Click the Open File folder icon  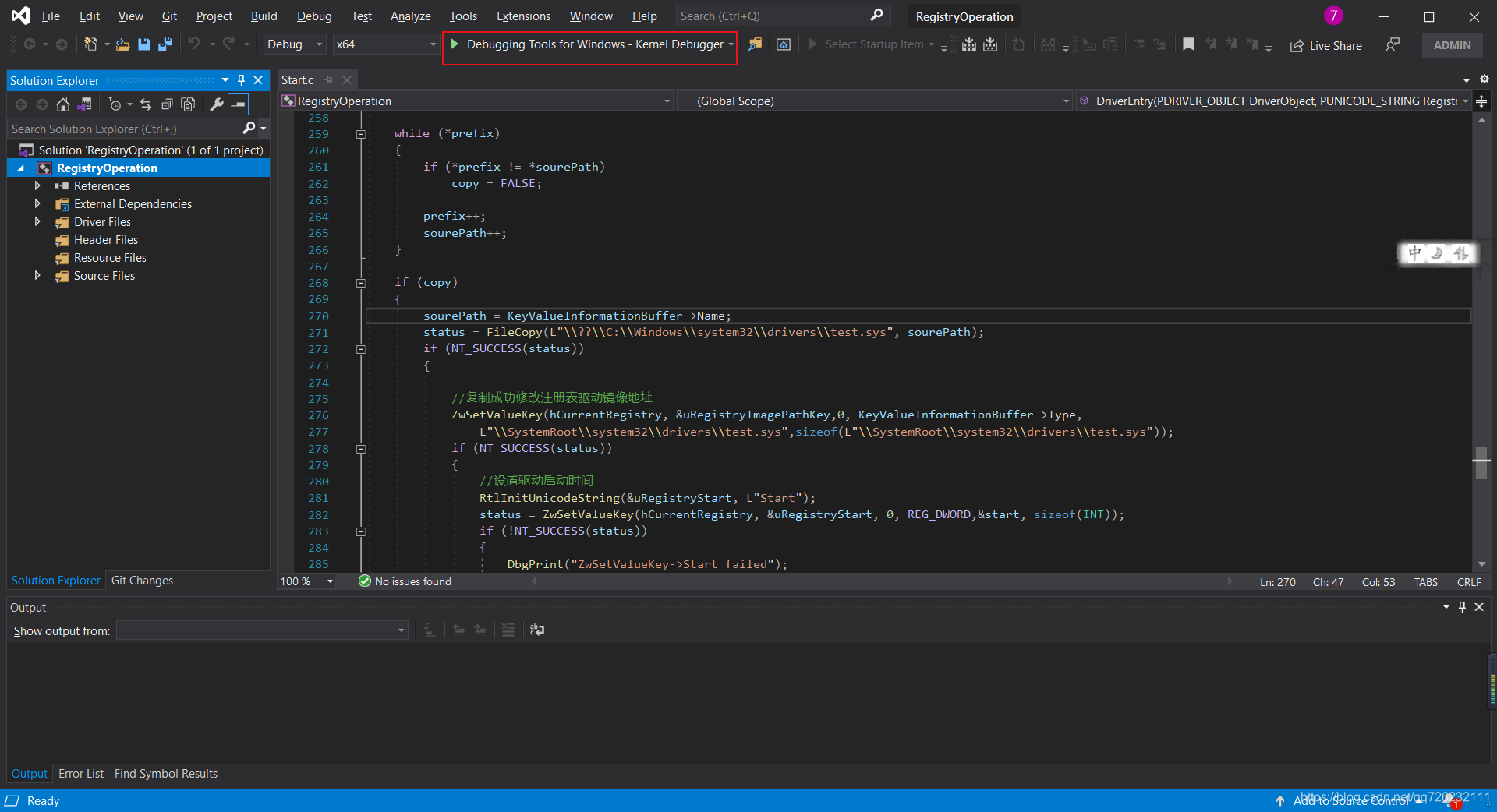[122, 44]
